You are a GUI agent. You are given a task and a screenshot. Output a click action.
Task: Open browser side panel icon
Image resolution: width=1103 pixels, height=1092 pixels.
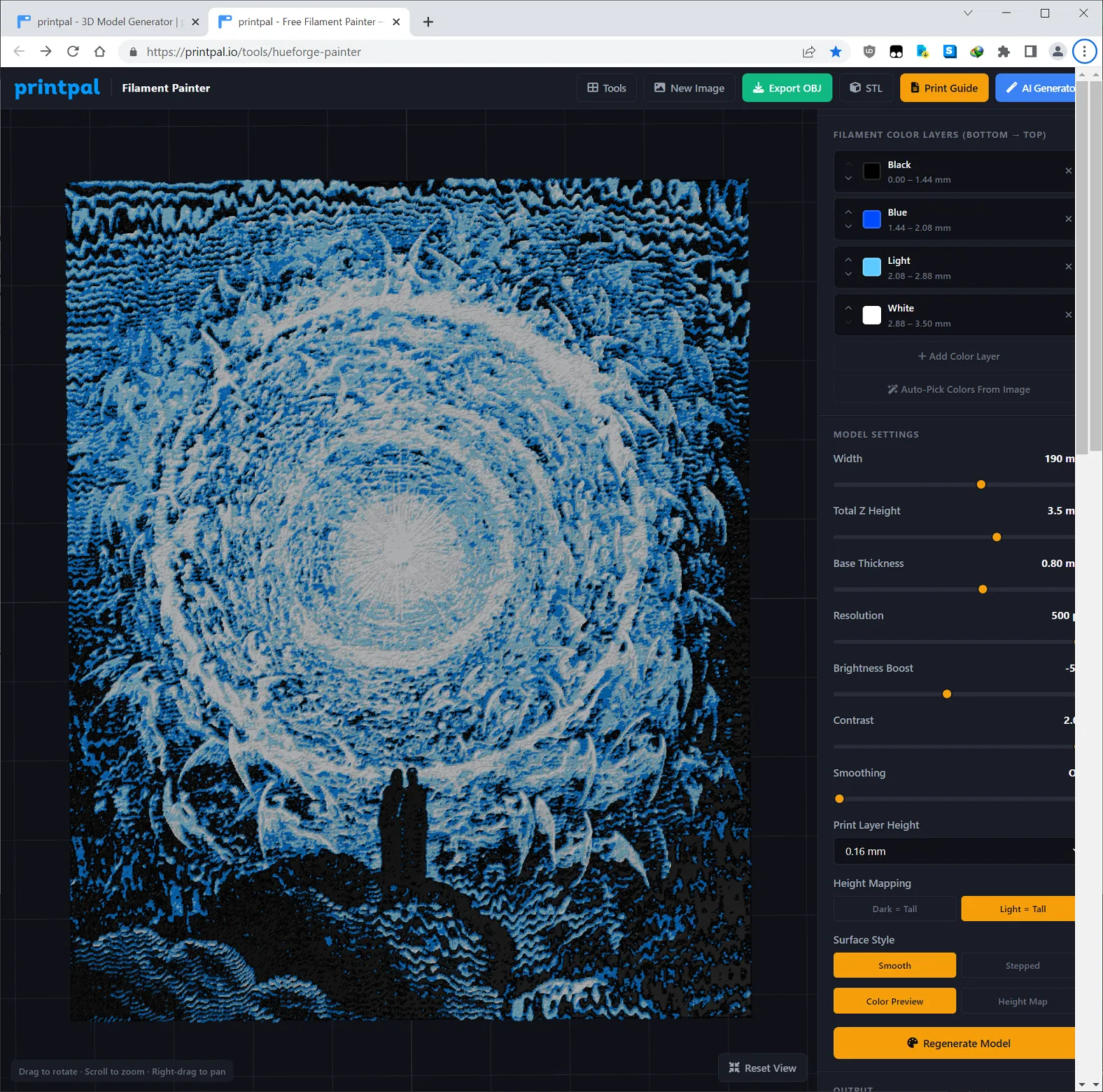1030,51
